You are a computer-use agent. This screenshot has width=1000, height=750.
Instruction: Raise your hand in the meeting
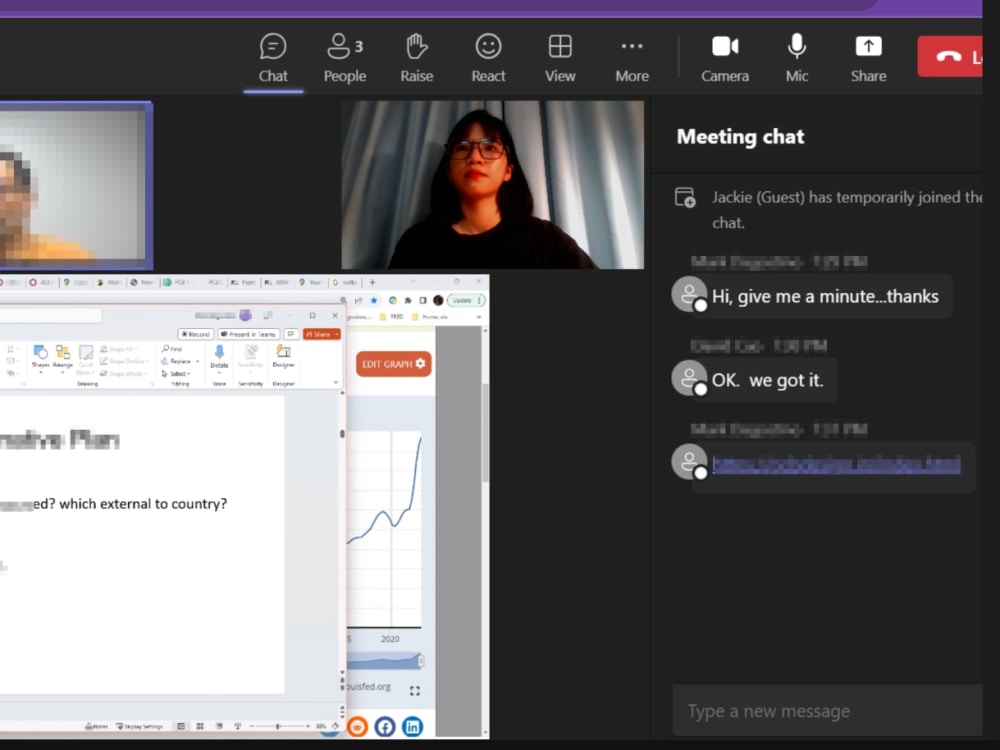point(416,58)
